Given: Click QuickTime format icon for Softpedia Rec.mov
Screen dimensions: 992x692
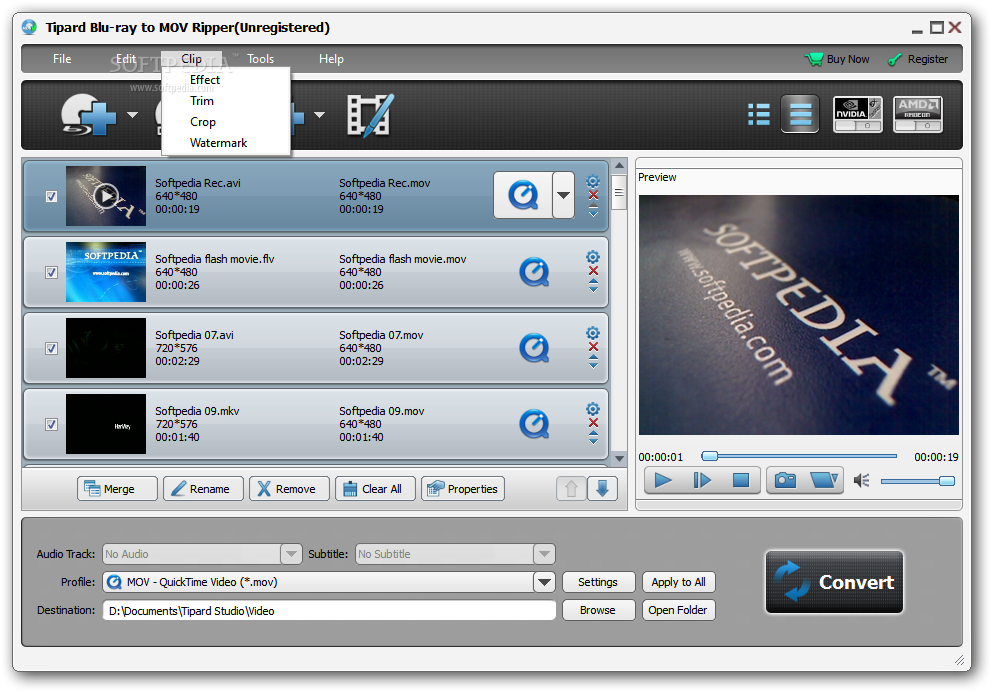Looking at the screenshot, I should click(523, 195).
